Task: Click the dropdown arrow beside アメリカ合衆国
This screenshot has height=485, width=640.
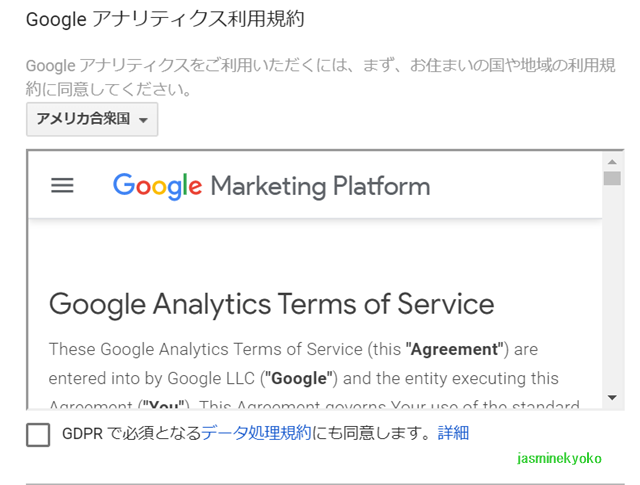Action: coord(144,120)
